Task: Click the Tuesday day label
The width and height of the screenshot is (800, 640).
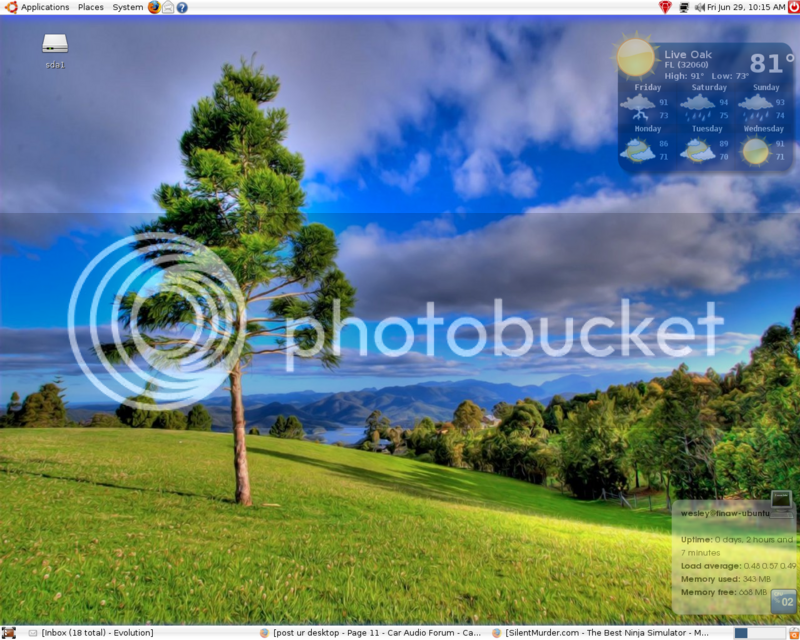Action: 707,129
